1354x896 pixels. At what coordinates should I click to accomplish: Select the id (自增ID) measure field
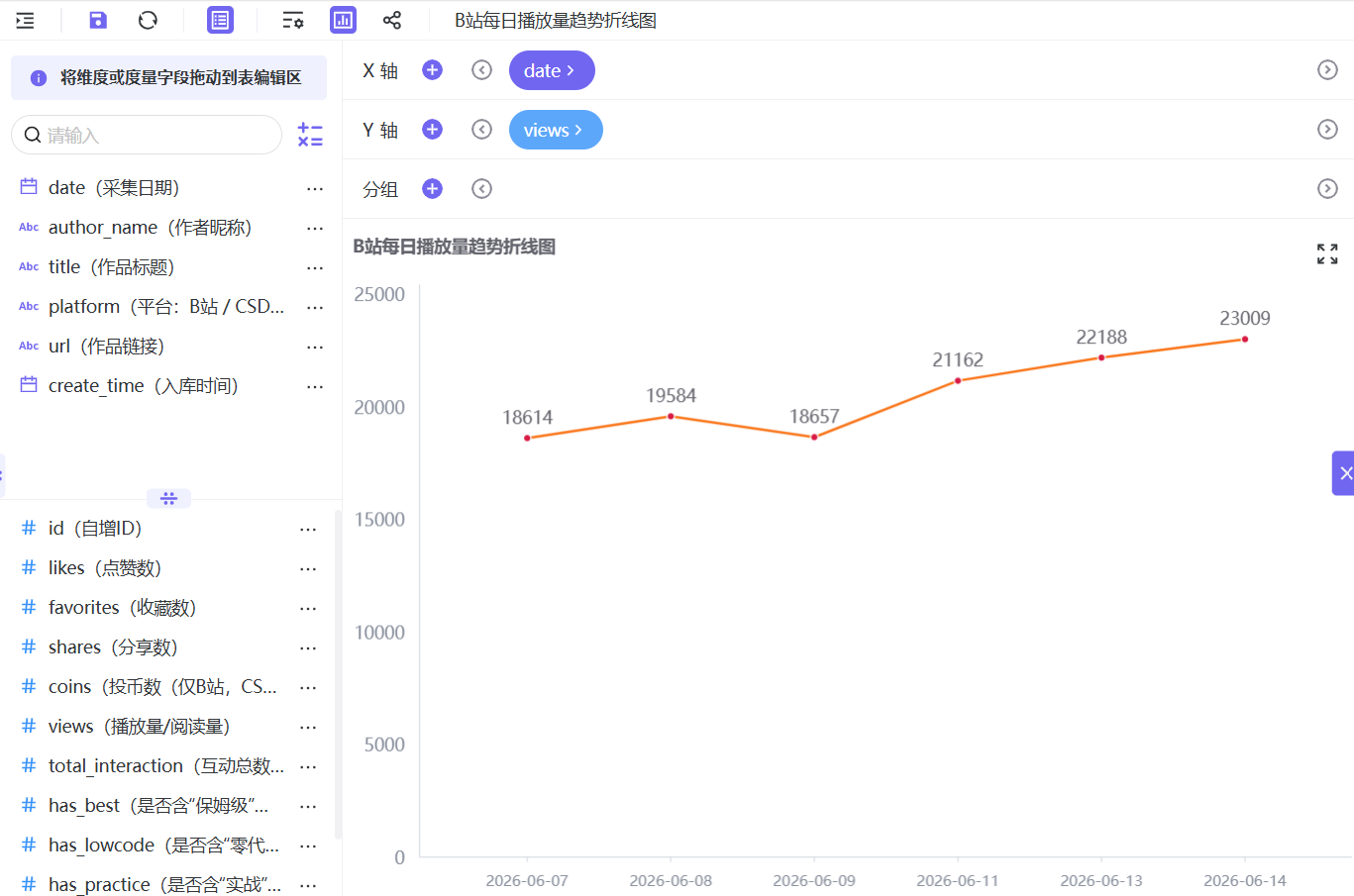point(95,529)
